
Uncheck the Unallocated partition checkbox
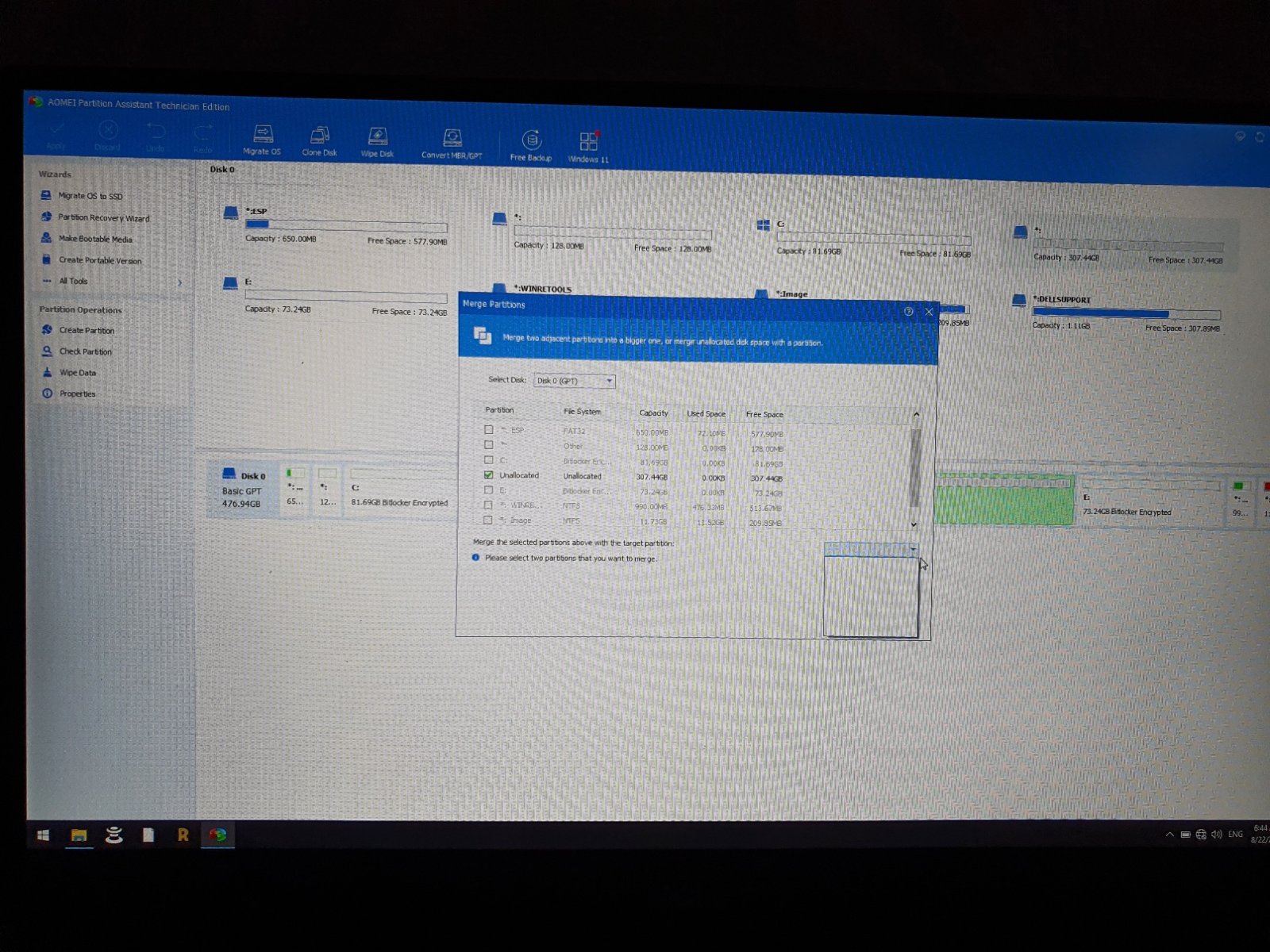point(489,475)
